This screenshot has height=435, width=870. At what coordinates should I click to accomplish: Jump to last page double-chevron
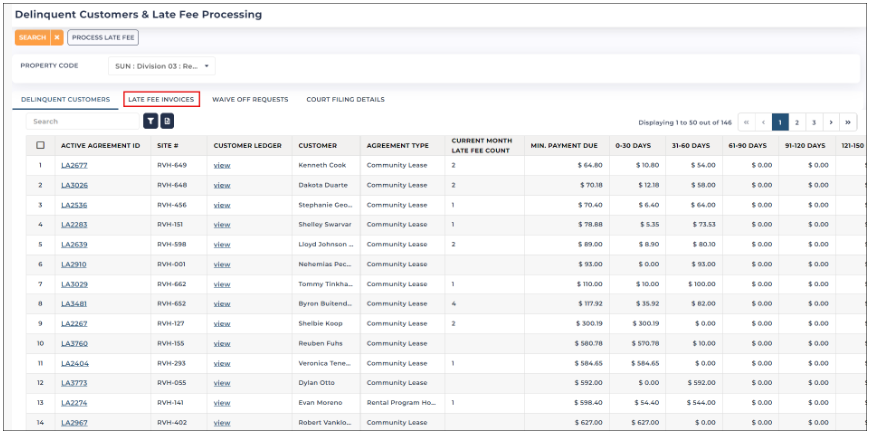tap(848, 122)
